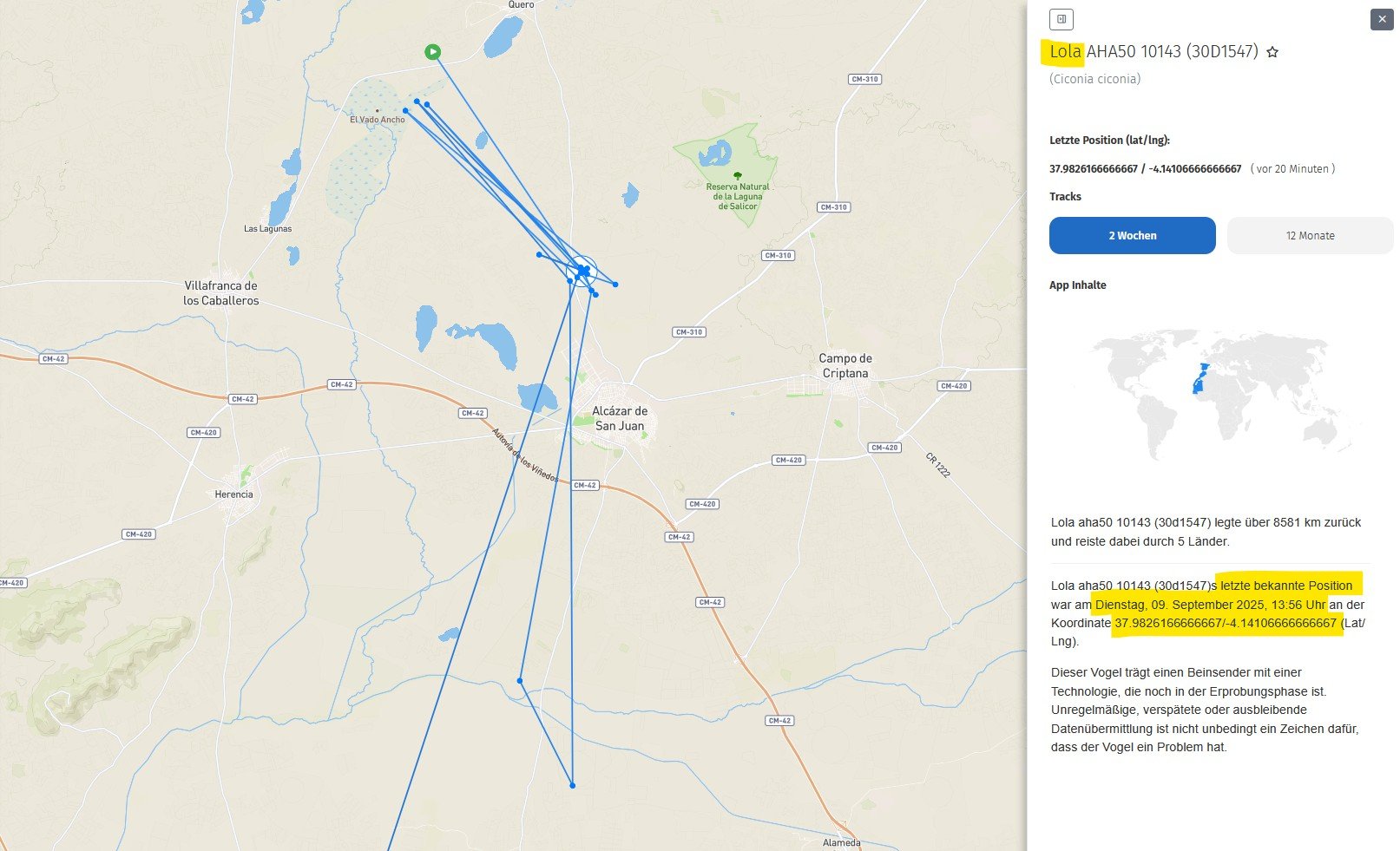Click the Autovía de los Viñedos label
1400x851 pixels.
point(525,455)
